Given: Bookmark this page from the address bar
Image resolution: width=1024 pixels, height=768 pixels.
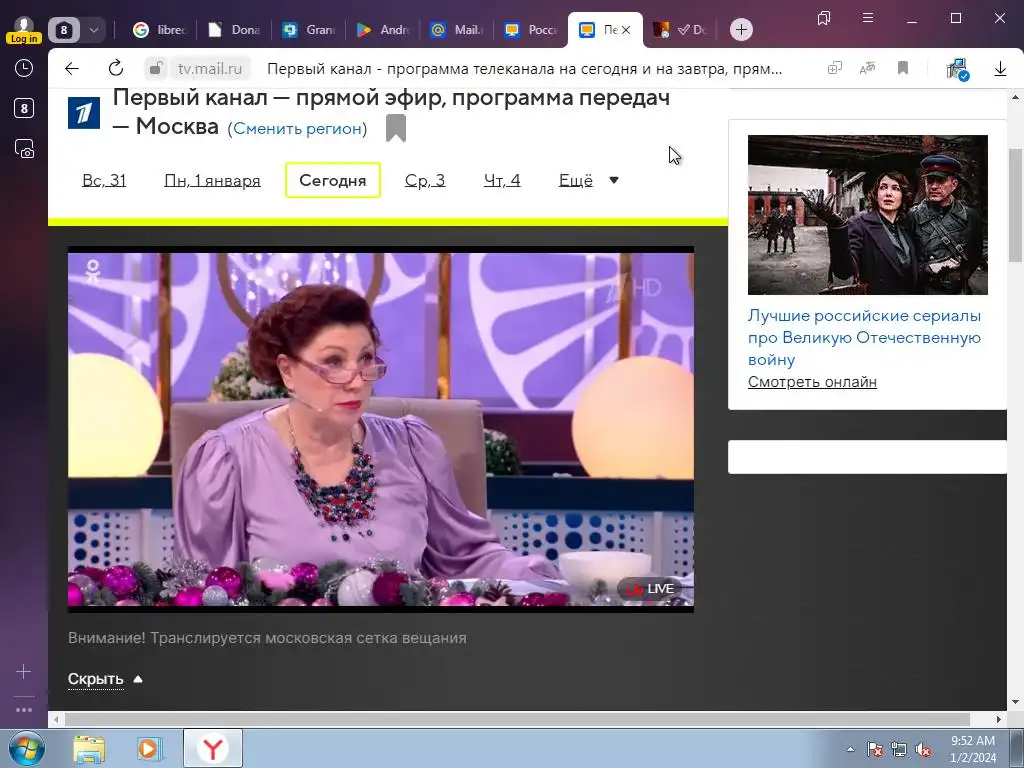Looking at the screenshot, I should 903,68.
